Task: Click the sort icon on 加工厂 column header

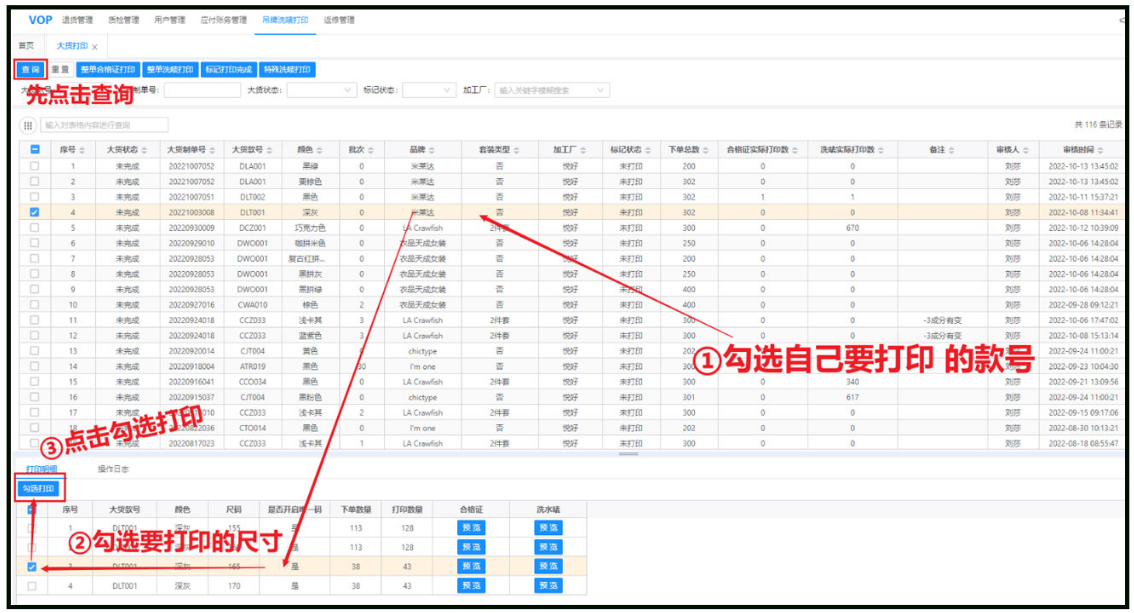Action: coord(582,150)
